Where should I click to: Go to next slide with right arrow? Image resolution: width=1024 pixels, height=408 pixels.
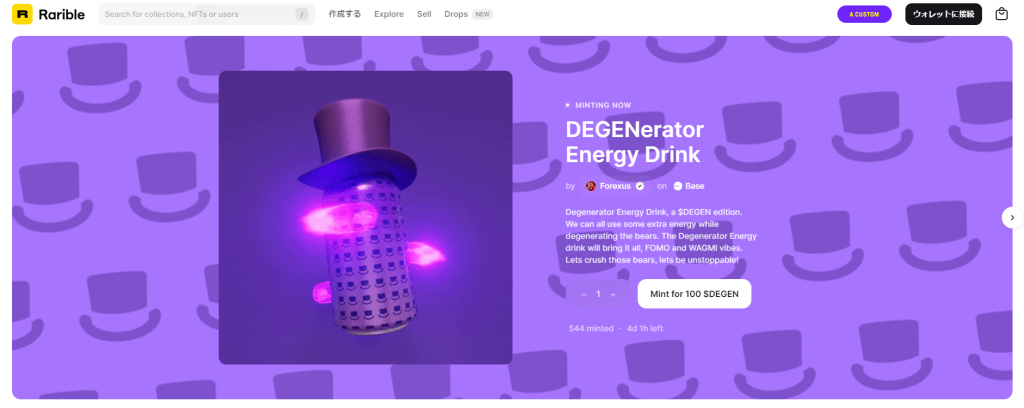(1012, 217)
